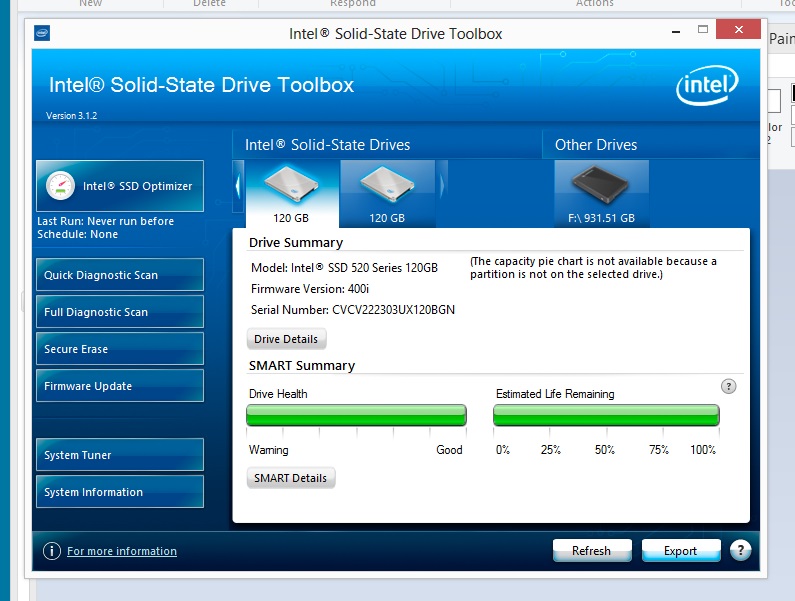795x601 pixels.
Task: Click the serial number CVCV222303UX120BGN
Action: (393, 310)
